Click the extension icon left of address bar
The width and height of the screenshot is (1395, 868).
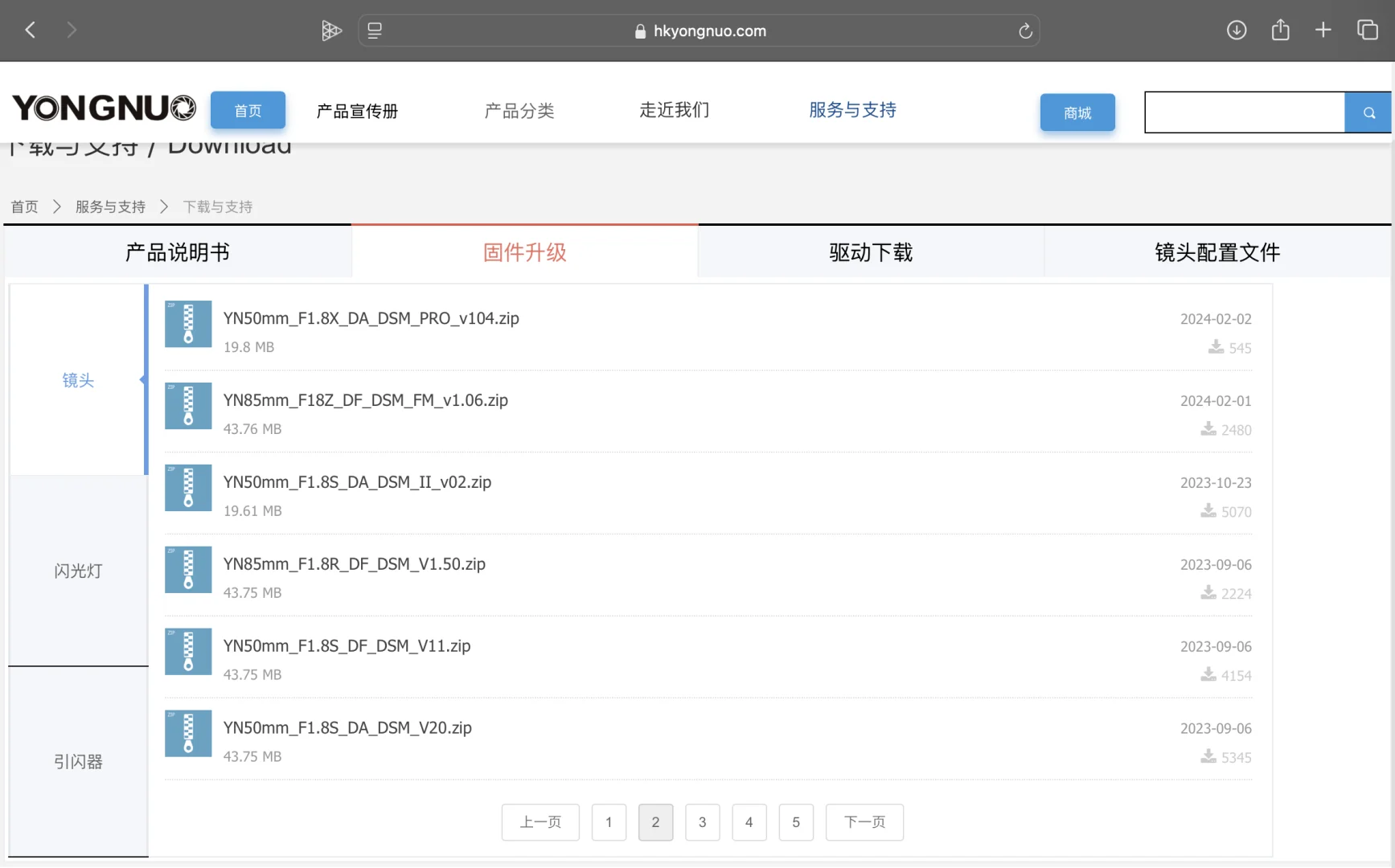(x=331, y=31)
